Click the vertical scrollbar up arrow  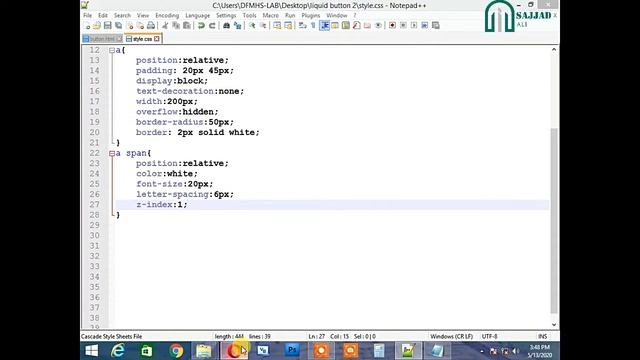click(554, 49)
